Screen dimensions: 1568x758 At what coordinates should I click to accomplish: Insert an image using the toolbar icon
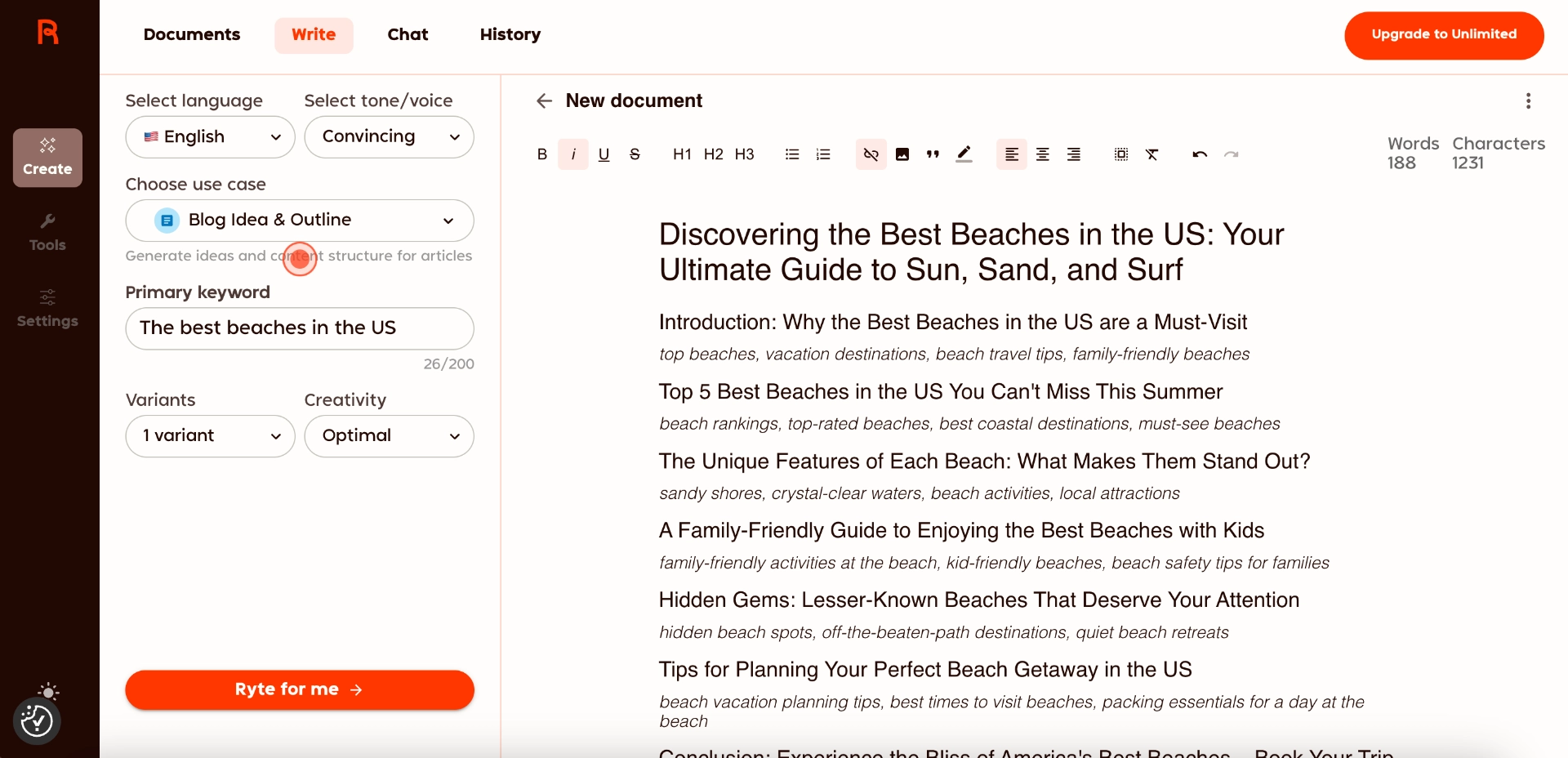(902, 154)
